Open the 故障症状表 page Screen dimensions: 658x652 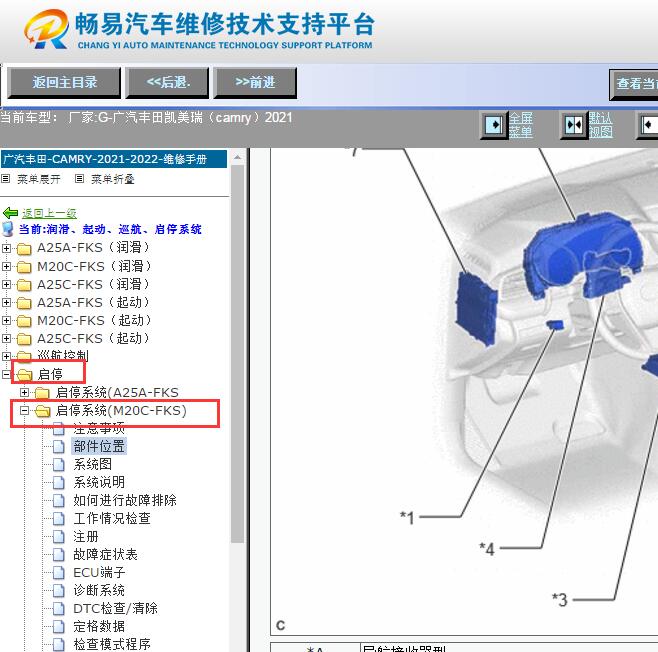coord(105,554)
